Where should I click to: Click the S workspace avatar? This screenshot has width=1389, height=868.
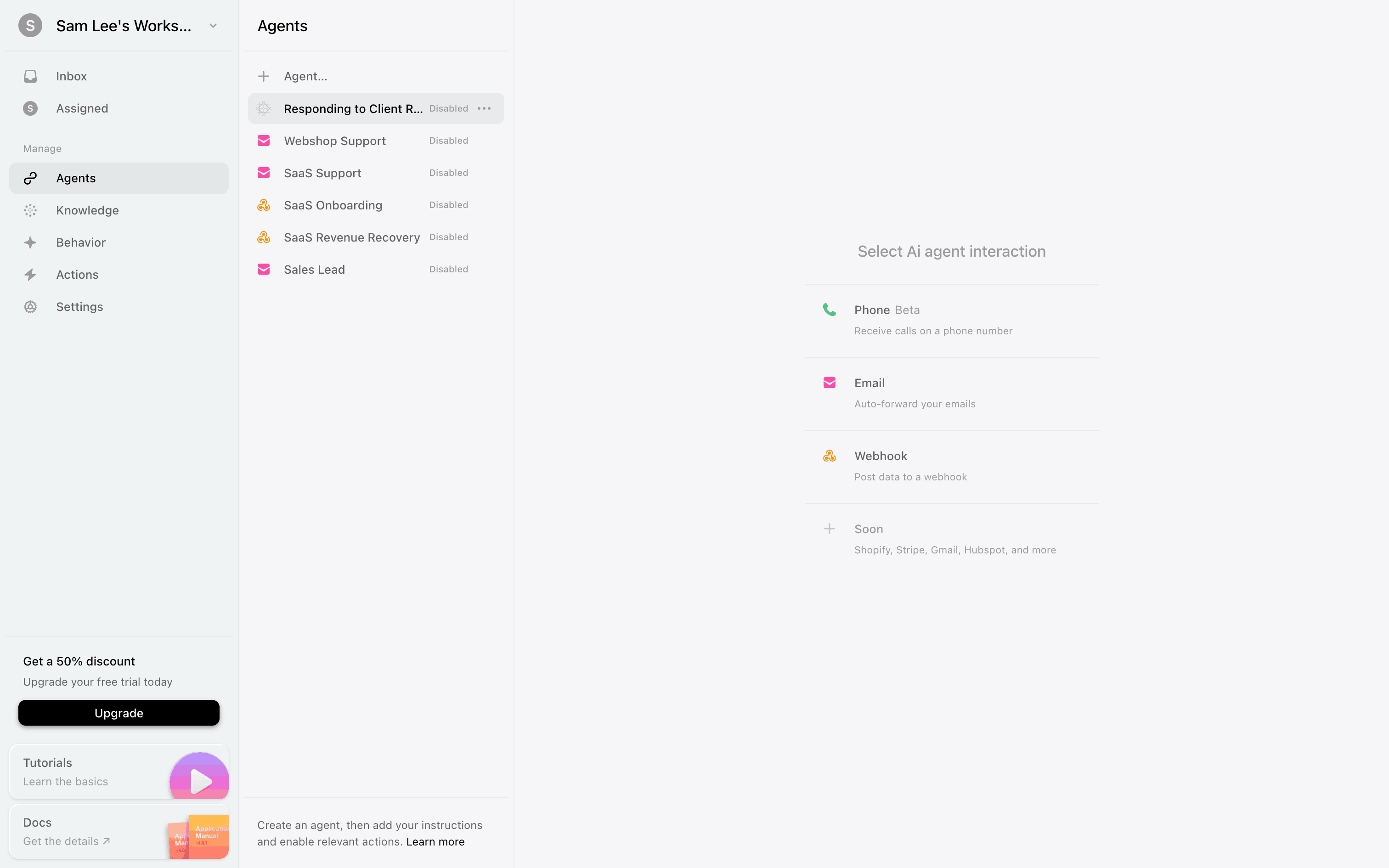point(30,26)
